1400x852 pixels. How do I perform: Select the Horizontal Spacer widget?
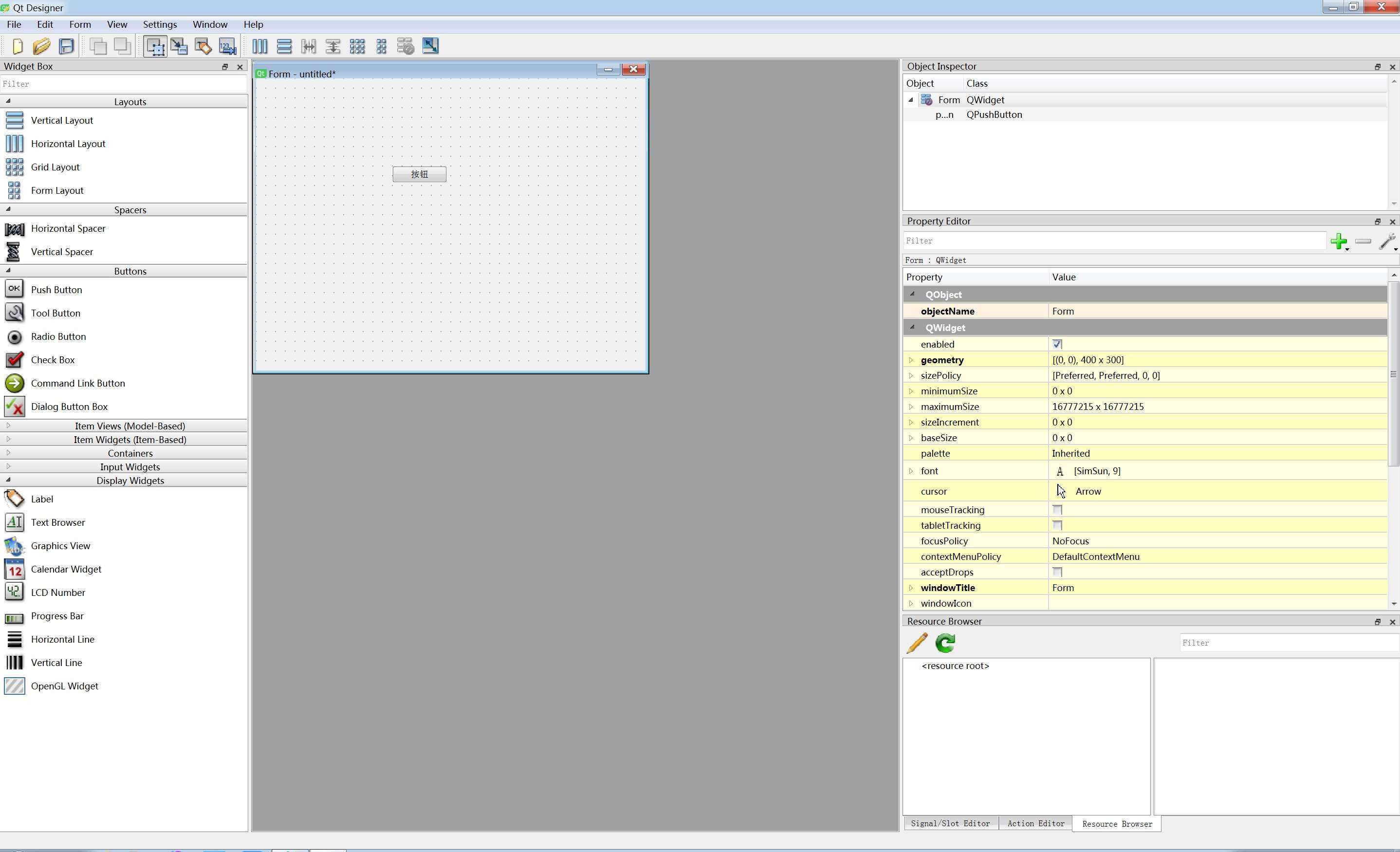tap(68, 228)
